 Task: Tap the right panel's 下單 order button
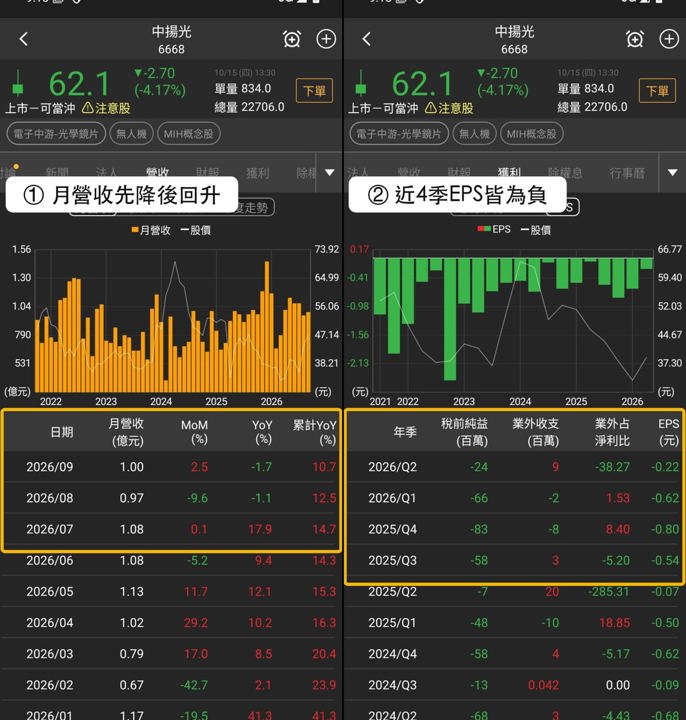point(657,90)
